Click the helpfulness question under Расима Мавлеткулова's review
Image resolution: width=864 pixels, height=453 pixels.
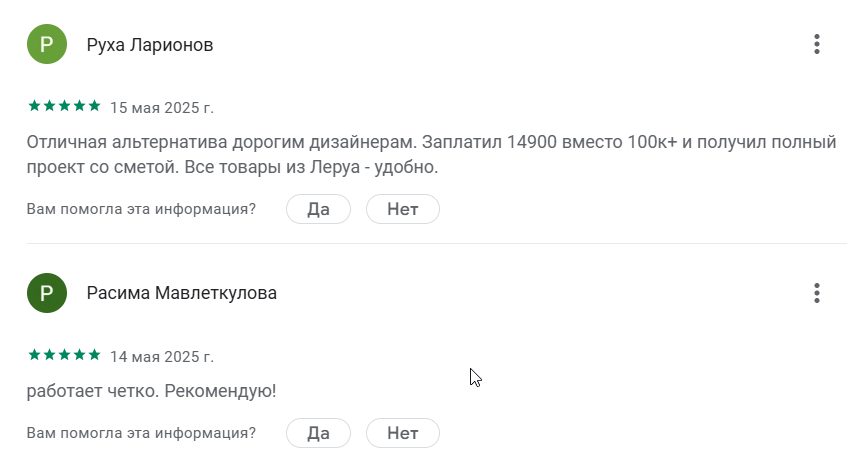pos(141,433)
